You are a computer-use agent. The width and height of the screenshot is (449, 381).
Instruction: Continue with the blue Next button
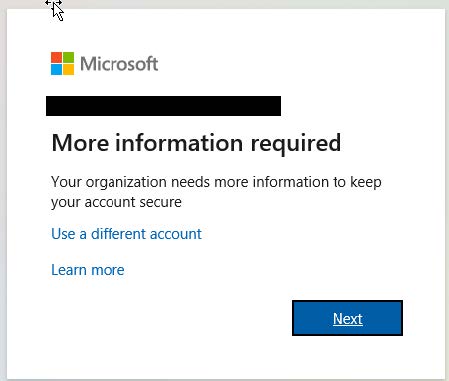(x=347, y=318)
